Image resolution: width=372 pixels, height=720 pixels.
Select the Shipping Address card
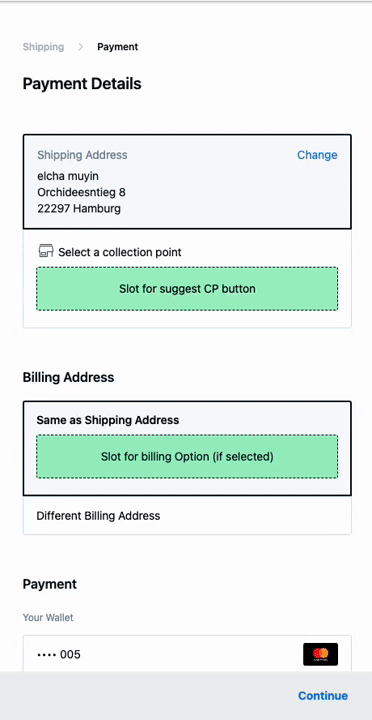[187, 182]
